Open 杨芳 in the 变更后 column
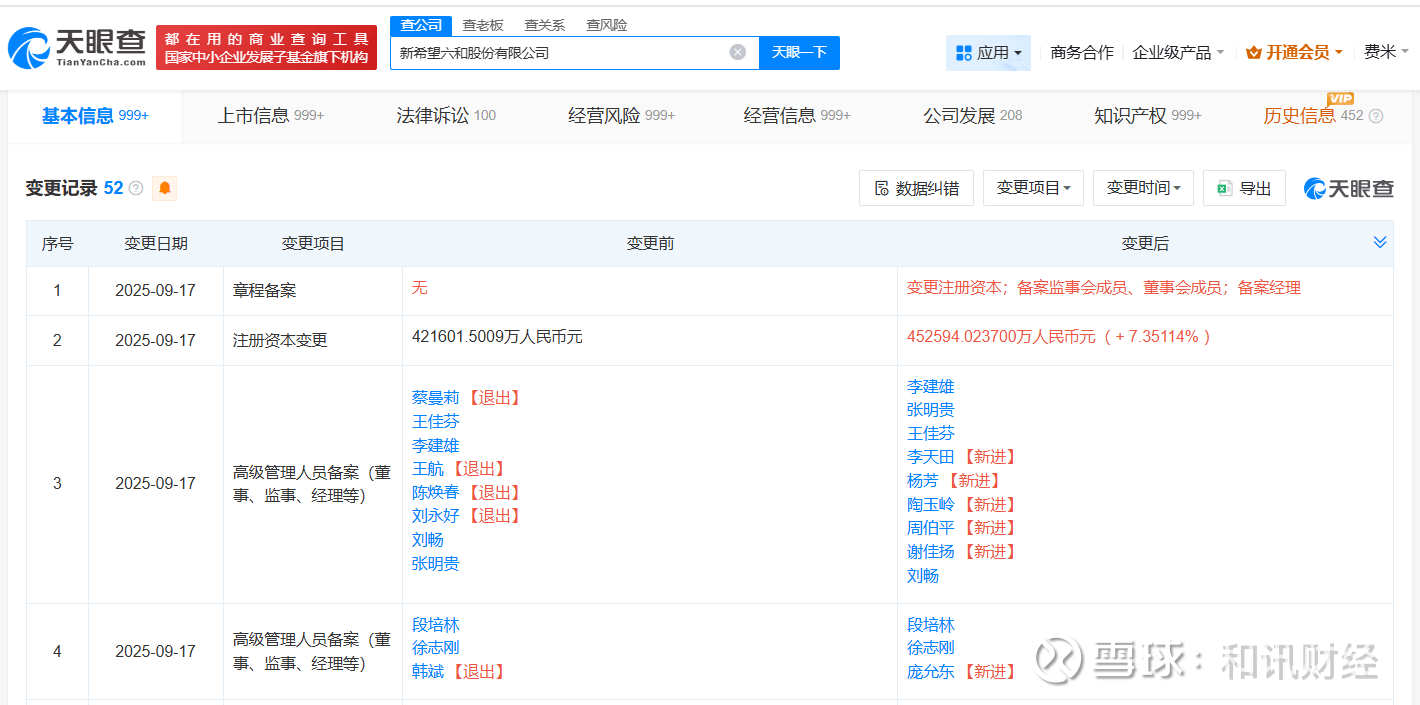This screenshot has width=1420, height=705. [x=923, y=480]
